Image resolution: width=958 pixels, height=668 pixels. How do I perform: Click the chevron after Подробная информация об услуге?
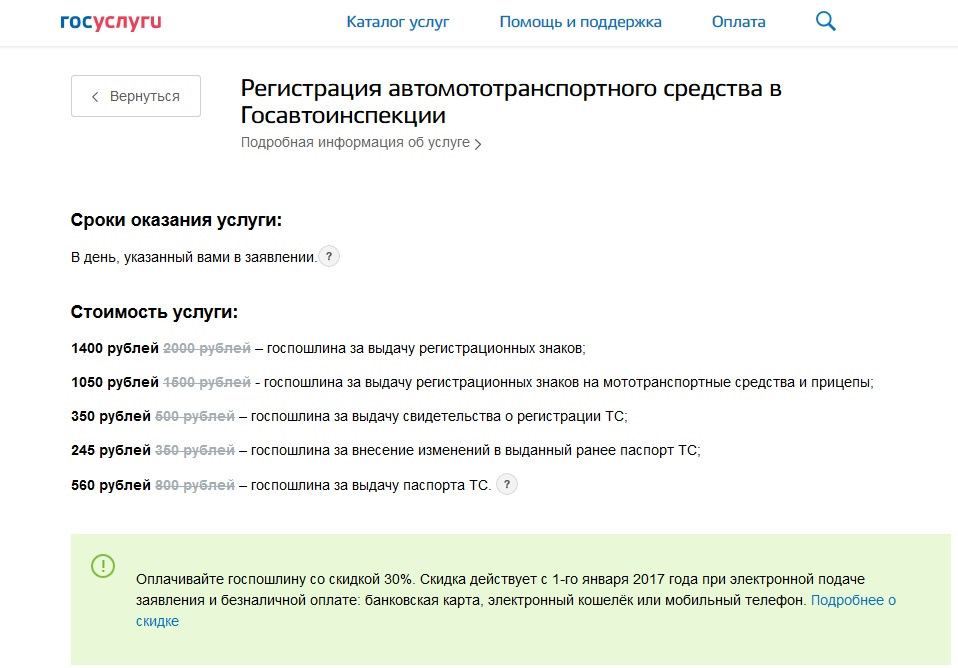click(x=478, y=144)
